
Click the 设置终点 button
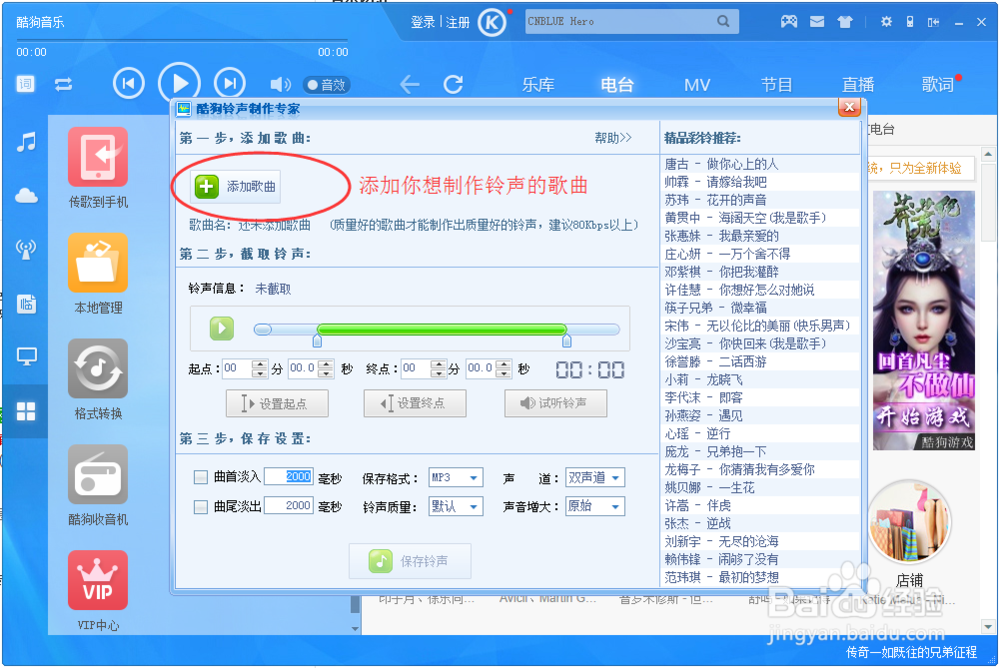[x=415, y=403]
